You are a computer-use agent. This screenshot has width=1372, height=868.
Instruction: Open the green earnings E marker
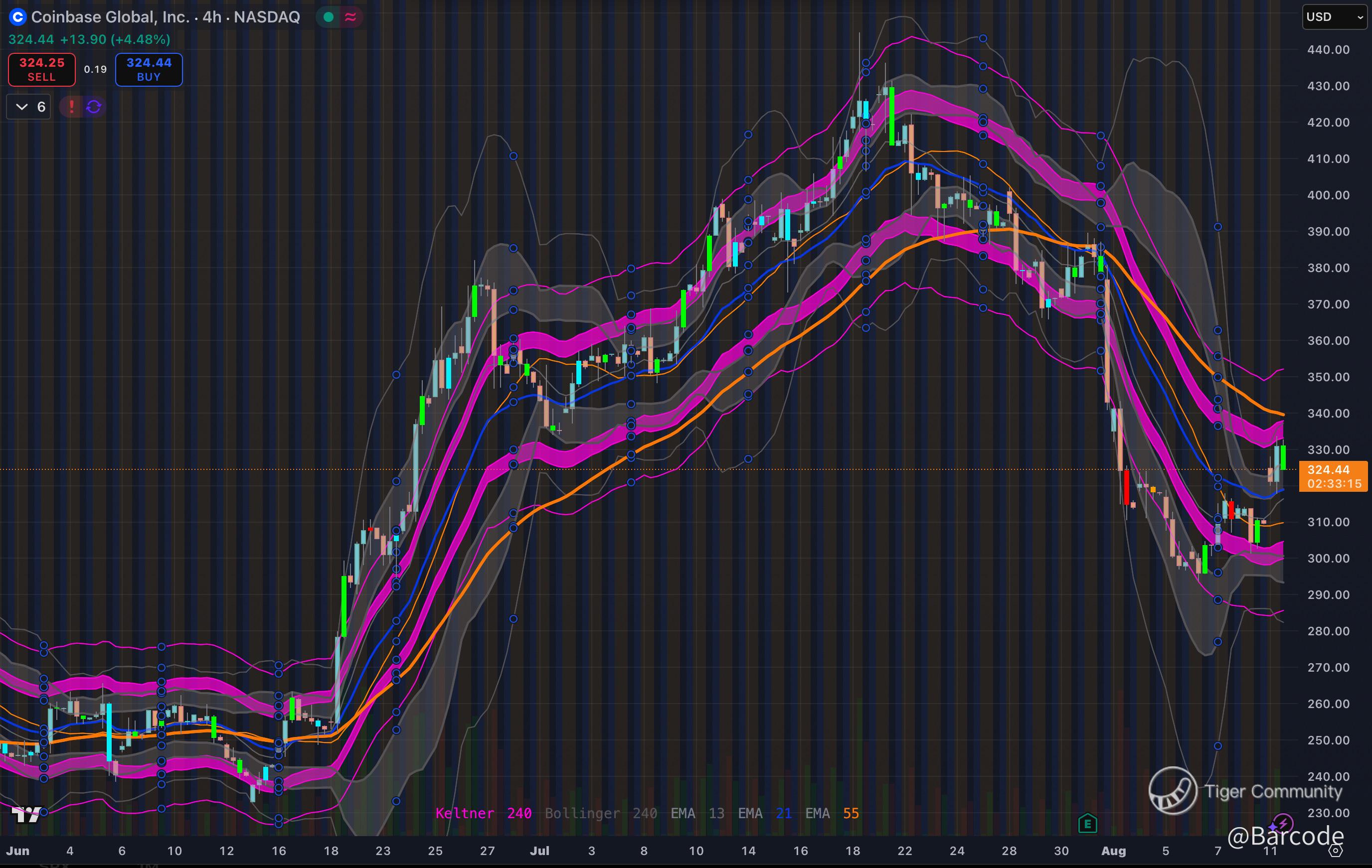(x=1087, y=823)
